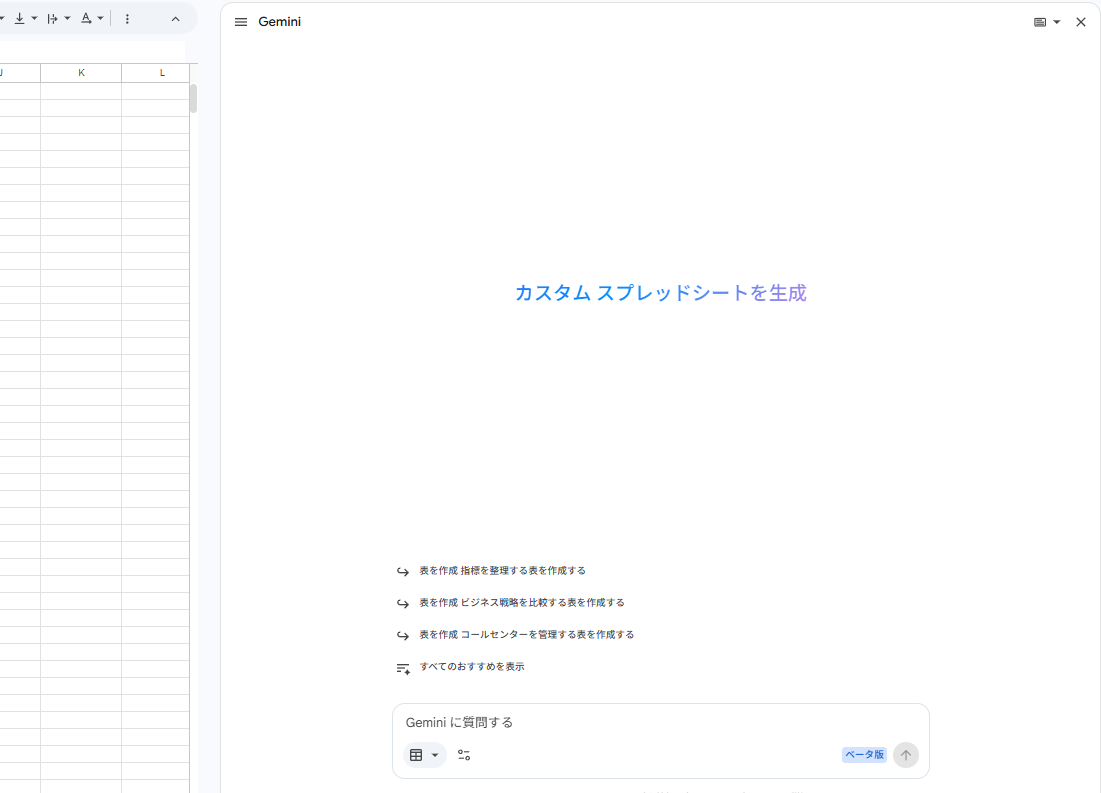Screen dimensions: 1101x793
Task: Click the Gemini panel title
Action: coord(279,22)
